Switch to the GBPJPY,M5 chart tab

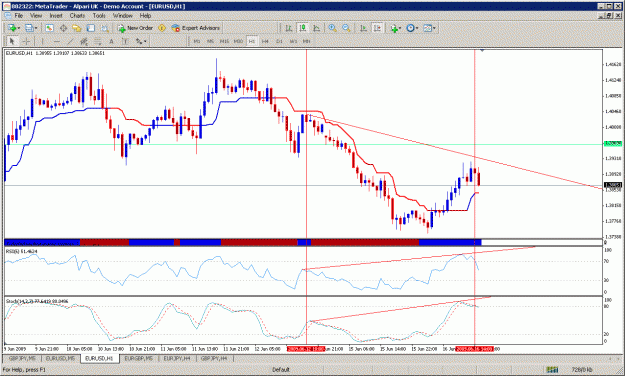pyautogui.click(x=21, y=359)
